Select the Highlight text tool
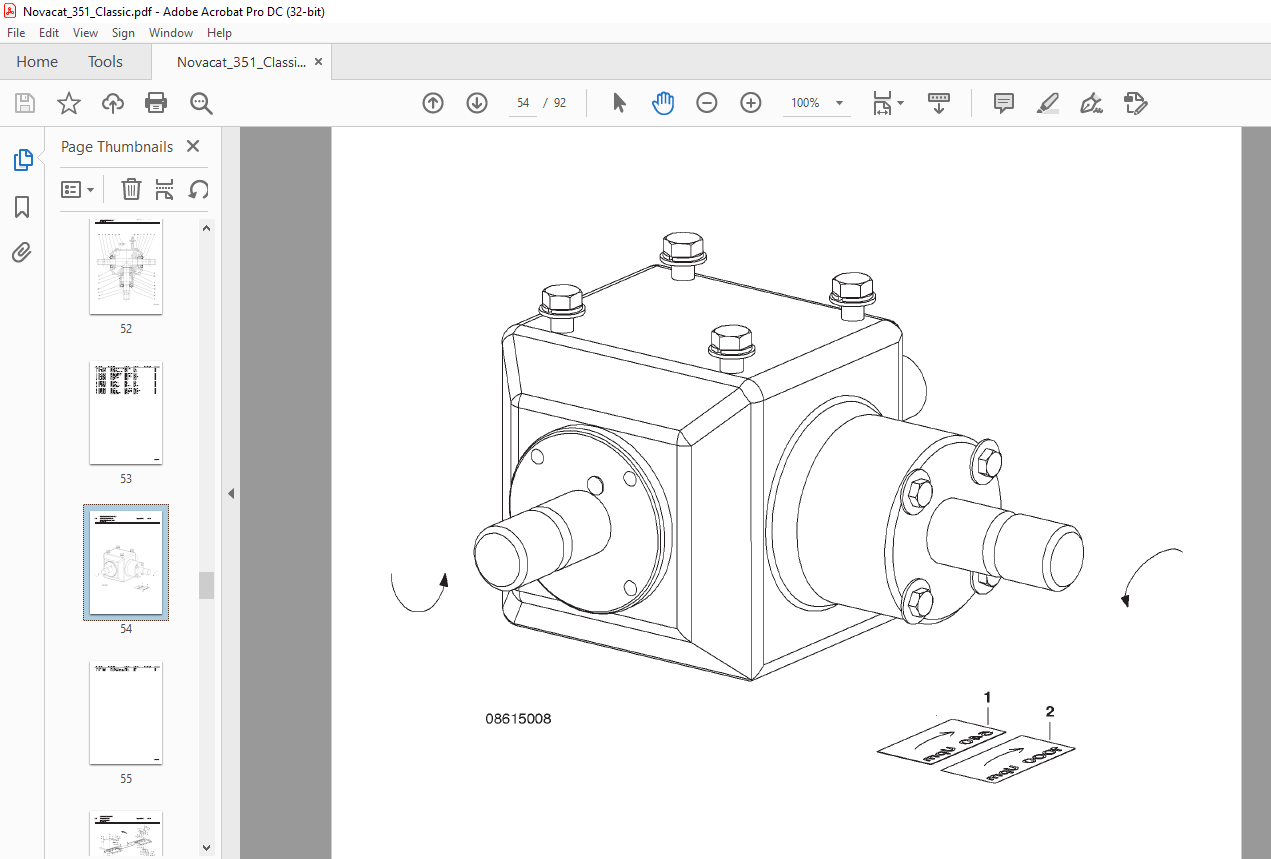This screenshot has width=1271, height=859. (1048, 103)
